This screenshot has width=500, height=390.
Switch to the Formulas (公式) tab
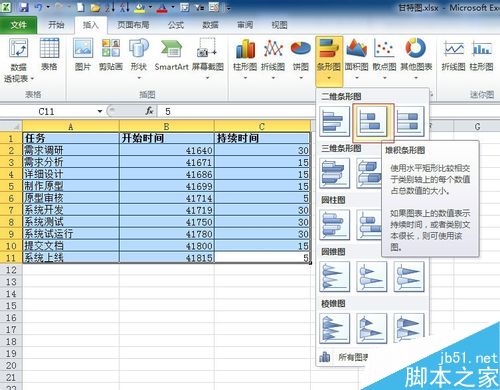[x=176, y=25]
